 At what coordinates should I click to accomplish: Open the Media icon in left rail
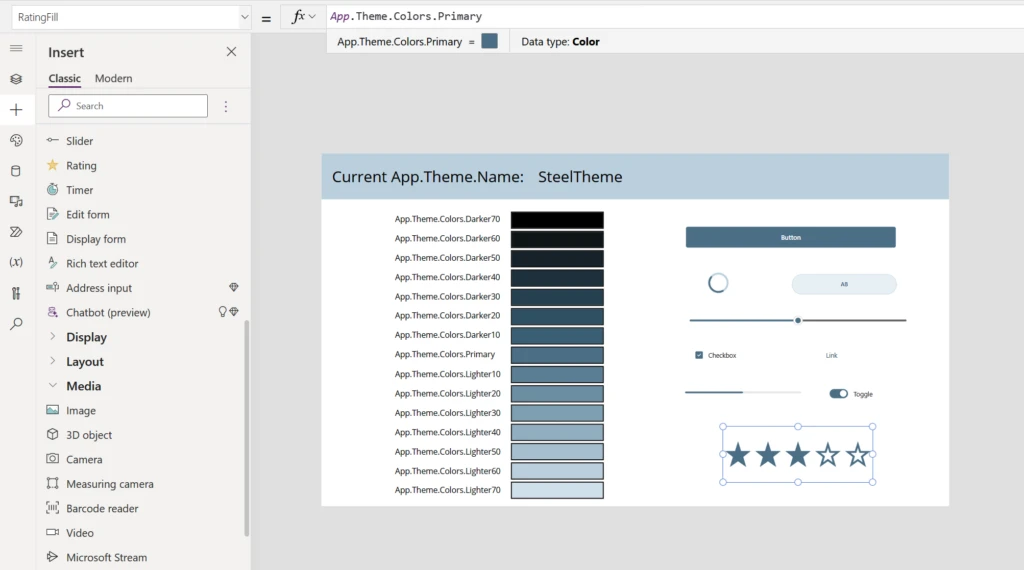click(x=16, y=201)
